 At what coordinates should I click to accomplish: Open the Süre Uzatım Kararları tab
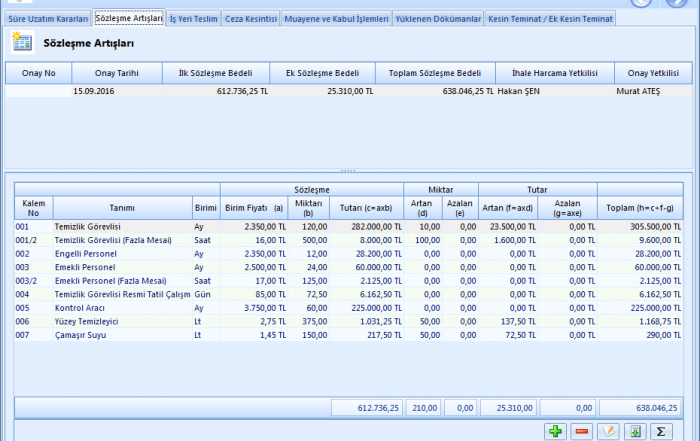(x=47, y=19)
